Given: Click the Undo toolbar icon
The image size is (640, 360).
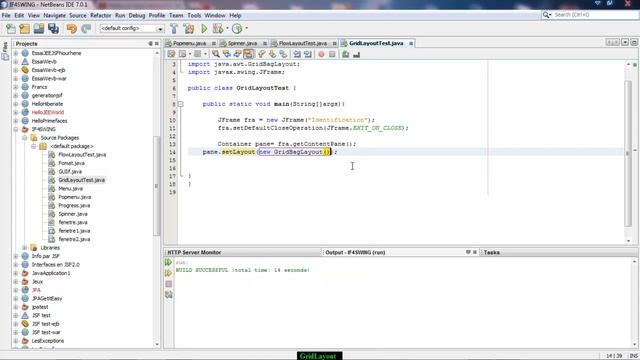Looking at the screenshot, I should click(x=72, y=29).
